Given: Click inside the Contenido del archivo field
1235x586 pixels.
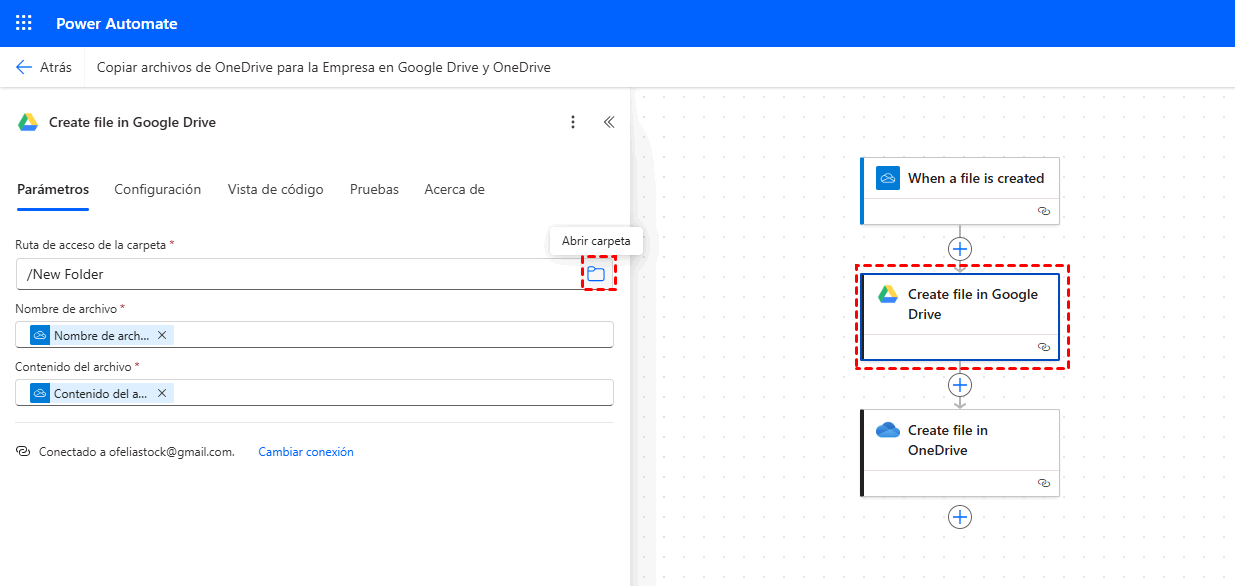Looking at the screenshot, I should [315, 393].
